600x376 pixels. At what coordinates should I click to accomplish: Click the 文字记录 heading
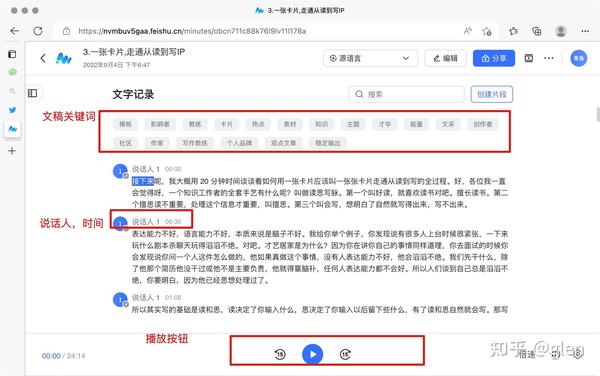(x=133, y=94)
